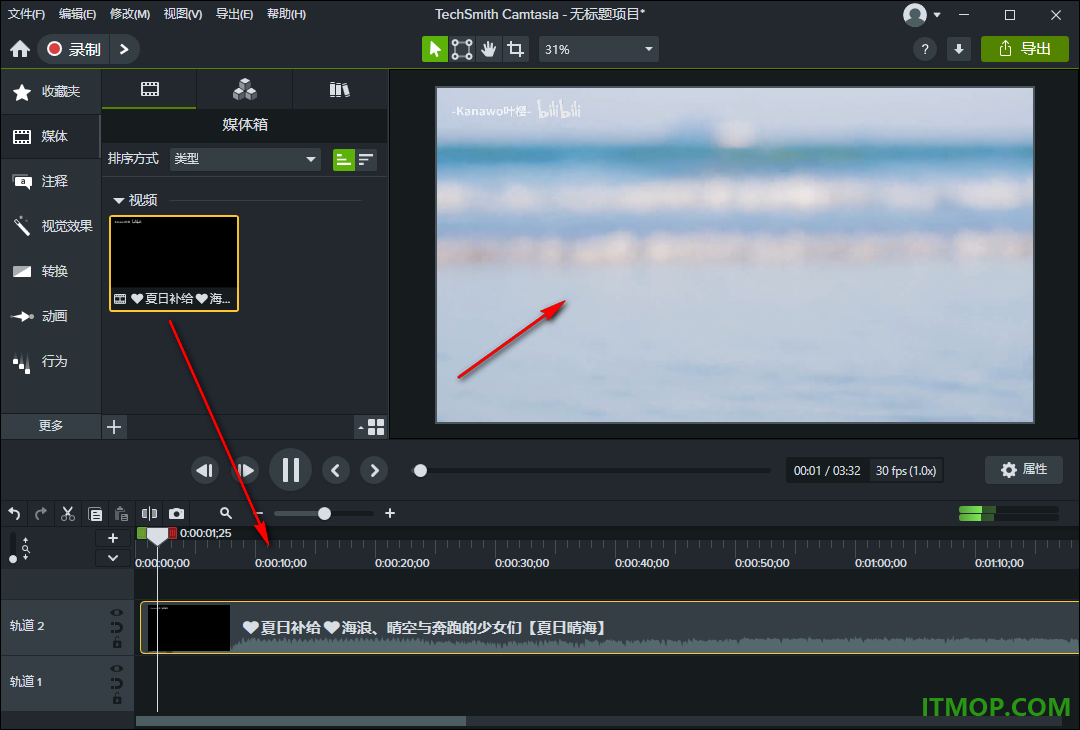Go to previous clip arrow
The width and height of the screenshot is (1080, 730).
tap(335, 470)
